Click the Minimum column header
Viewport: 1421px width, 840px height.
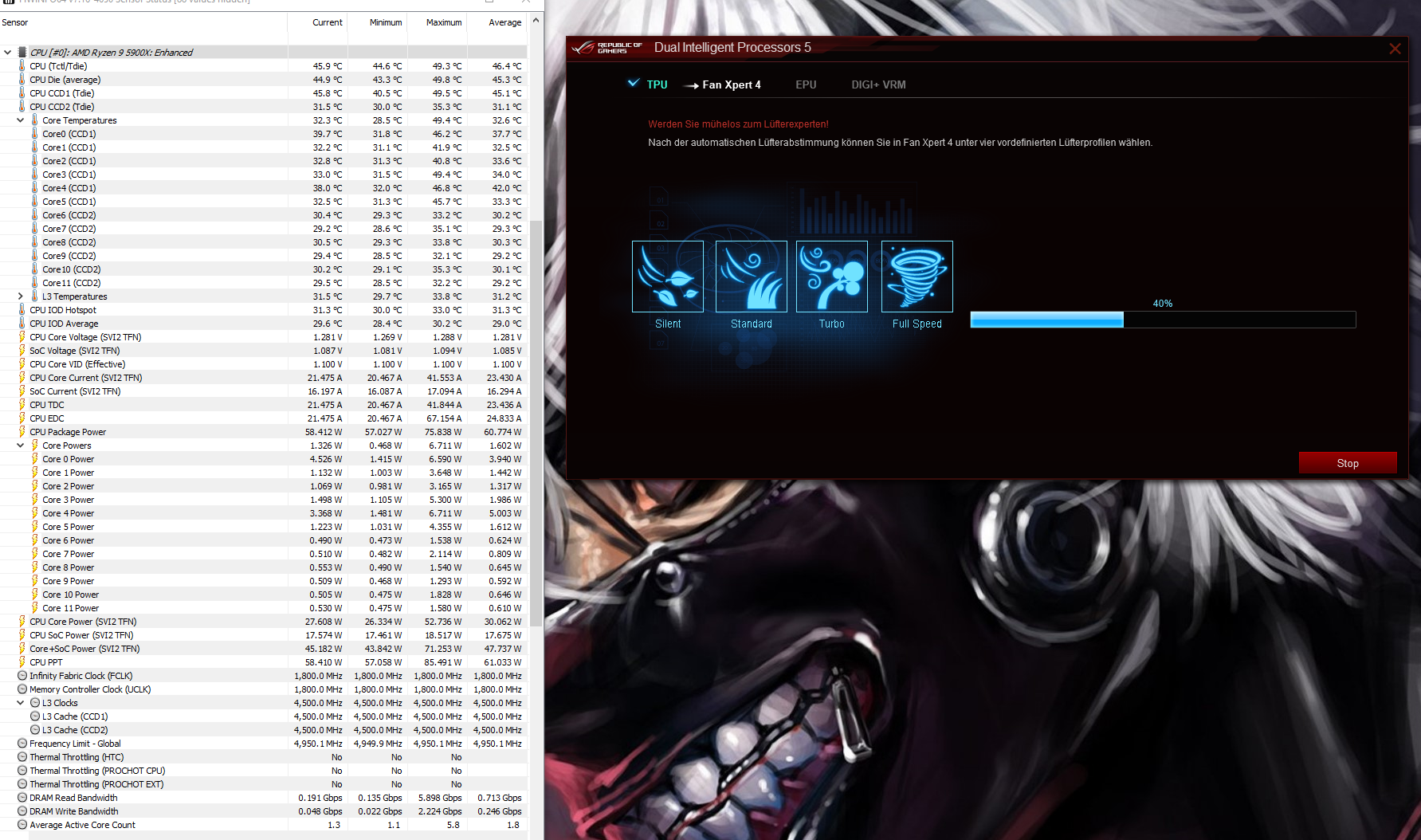click(377, 22)
